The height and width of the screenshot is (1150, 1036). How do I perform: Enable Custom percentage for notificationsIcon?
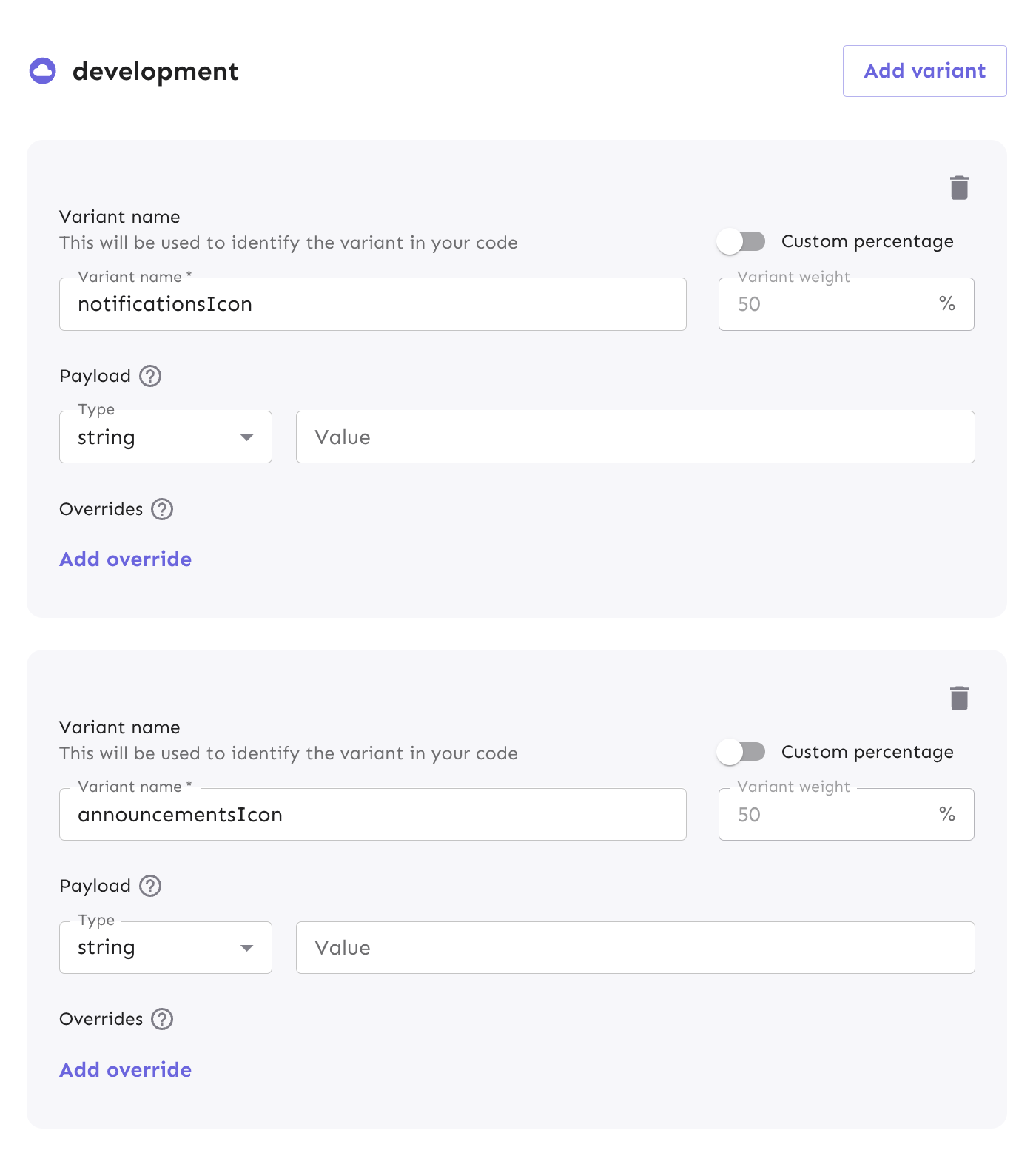click(x=741, y=241)
